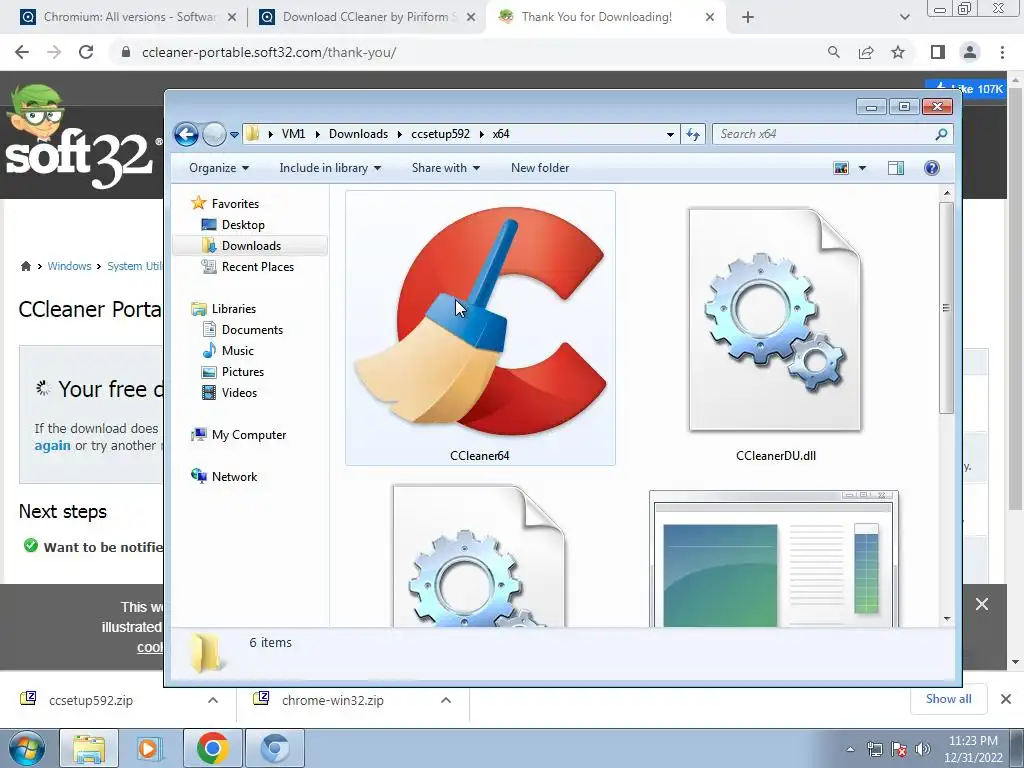Refresh the x64 folder view
Screen dimensions: 1024x768
click(x=693, y=135)
